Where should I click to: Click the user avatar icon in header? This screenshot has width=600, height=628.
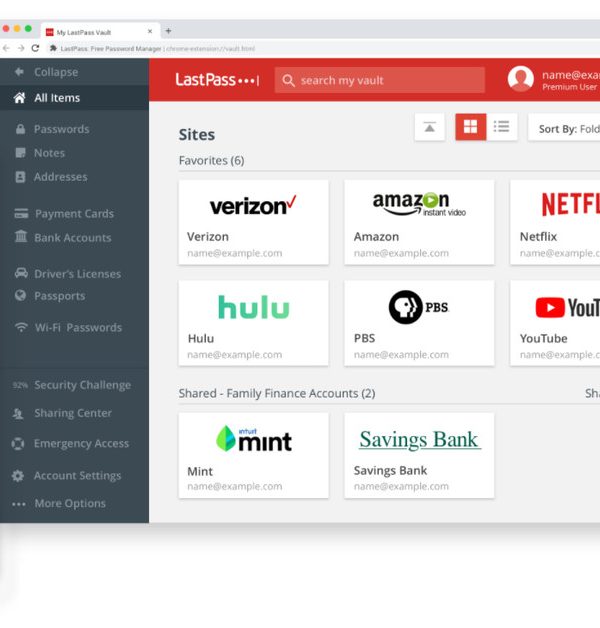coord(520,79)
